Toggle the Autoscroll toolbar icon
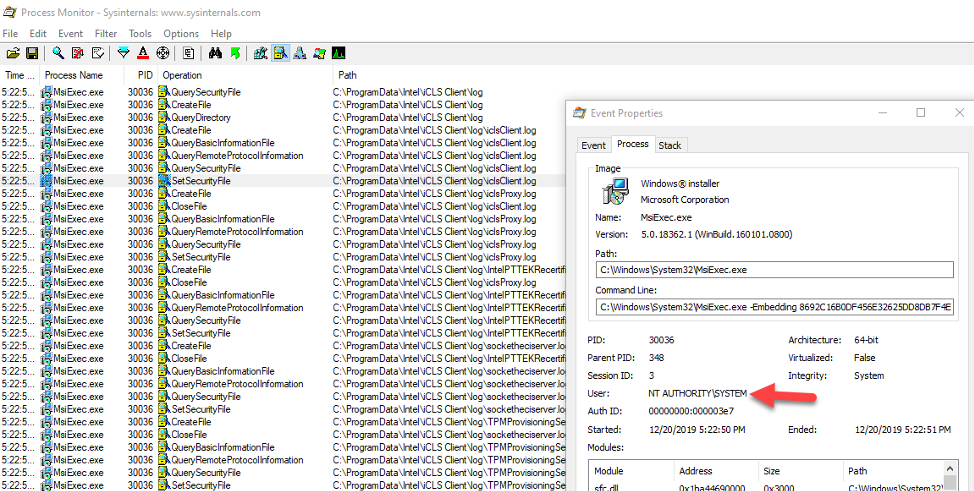The width and height of the screenshot is (974, 491). 78,53
